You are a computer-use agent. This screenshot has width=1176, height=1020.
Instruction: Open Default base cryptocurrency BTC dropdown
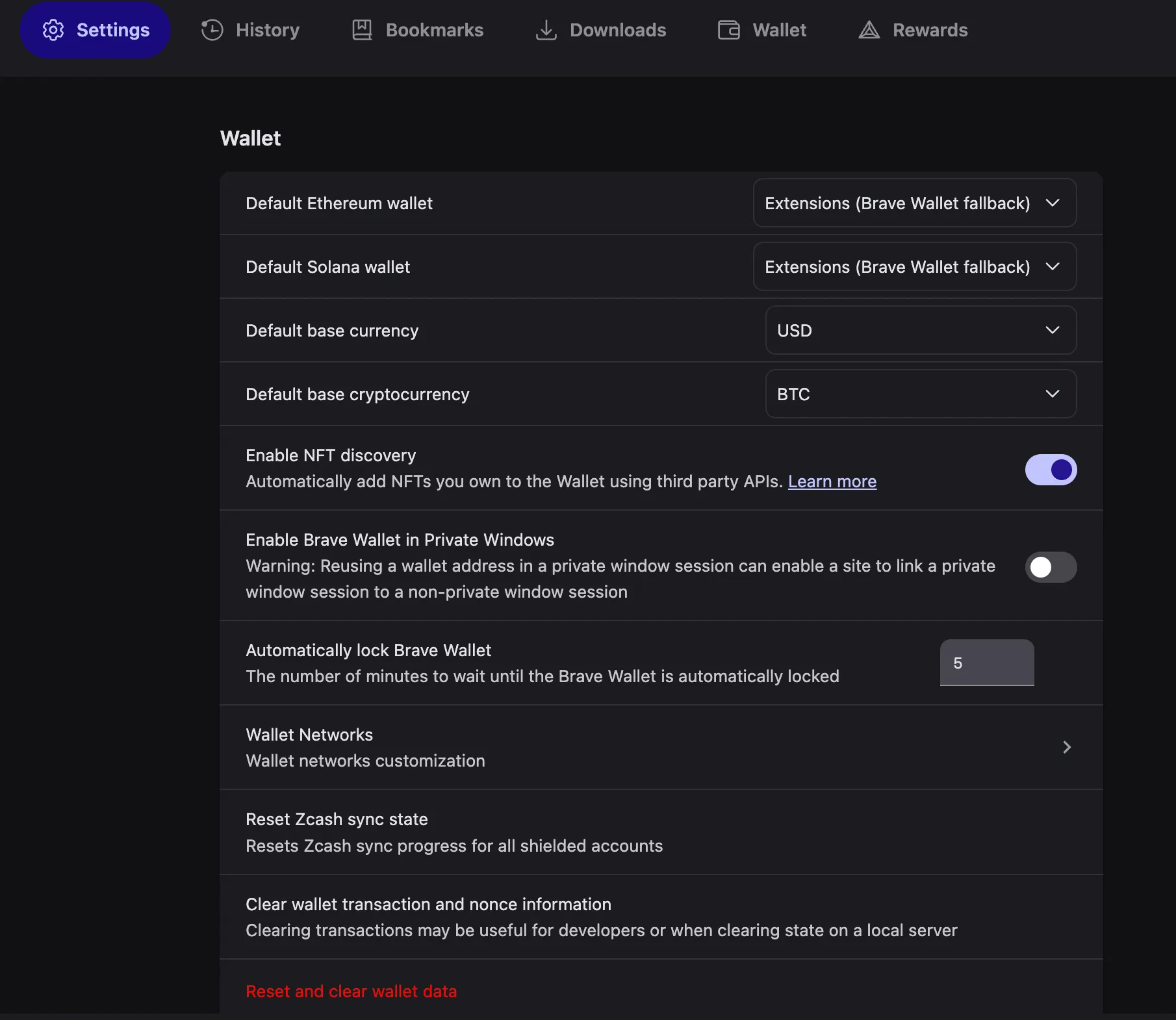coord(921,394)
